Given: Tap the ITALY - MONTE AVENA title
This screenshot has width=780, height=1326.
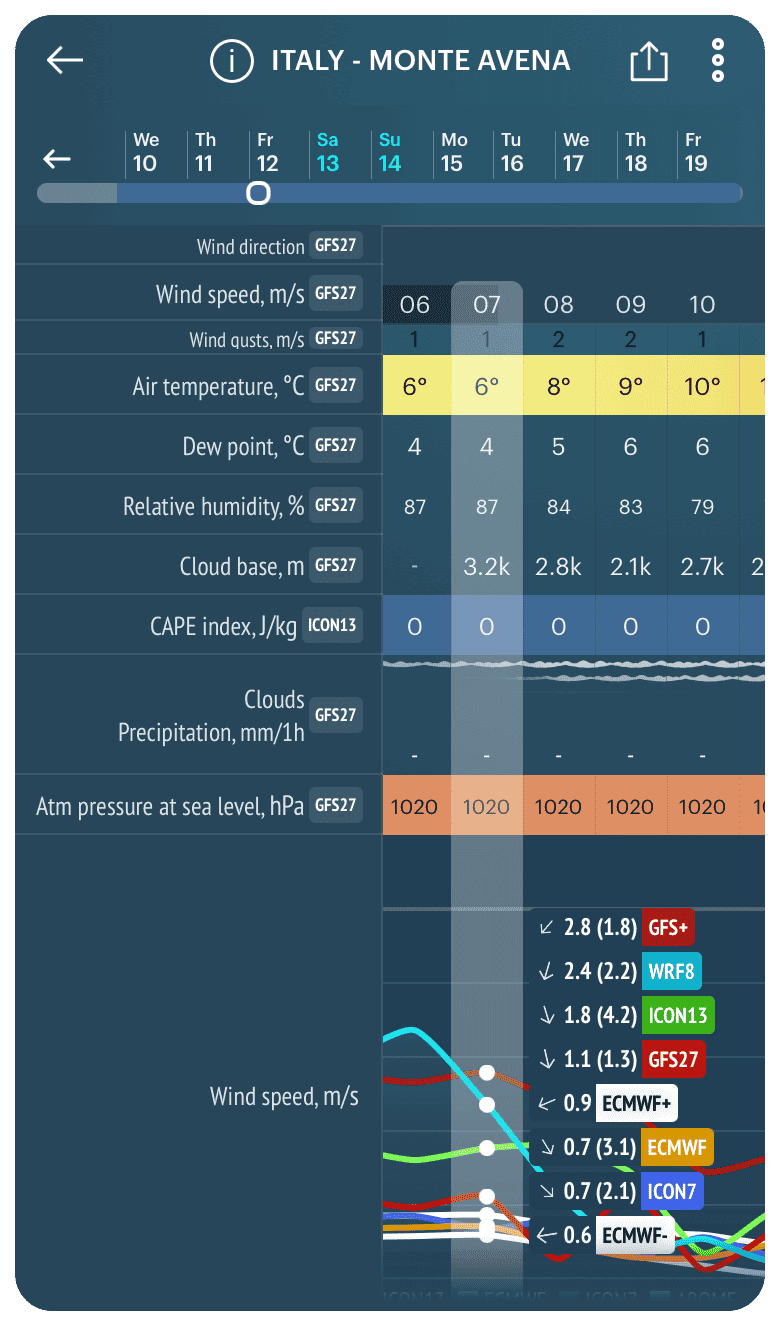Looking at the screenshot, I should 421,61.
